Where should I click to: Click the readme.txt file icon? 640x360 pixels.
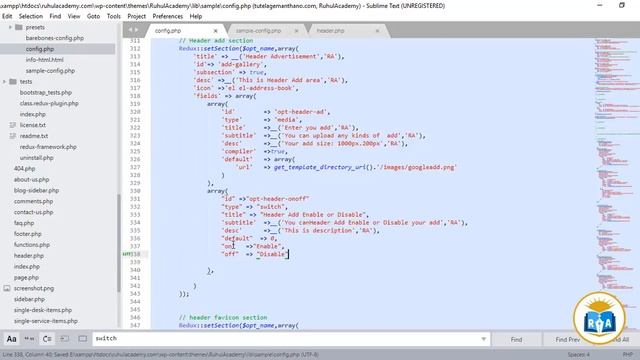13,136
